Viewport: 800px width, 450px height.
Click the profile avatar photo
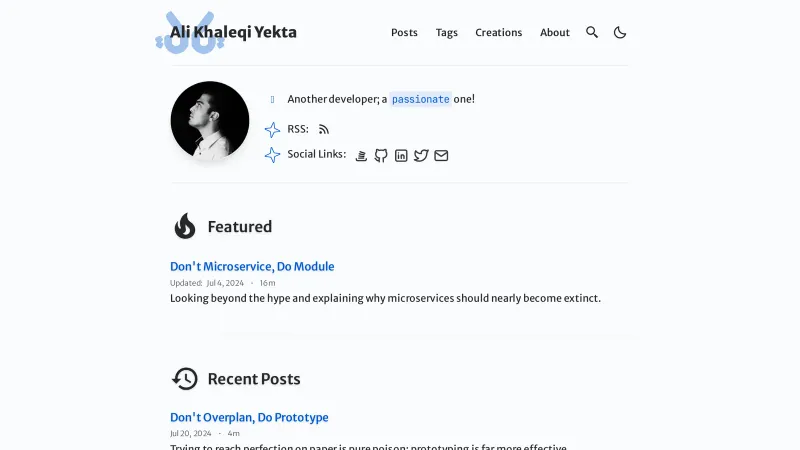(210, 121)
